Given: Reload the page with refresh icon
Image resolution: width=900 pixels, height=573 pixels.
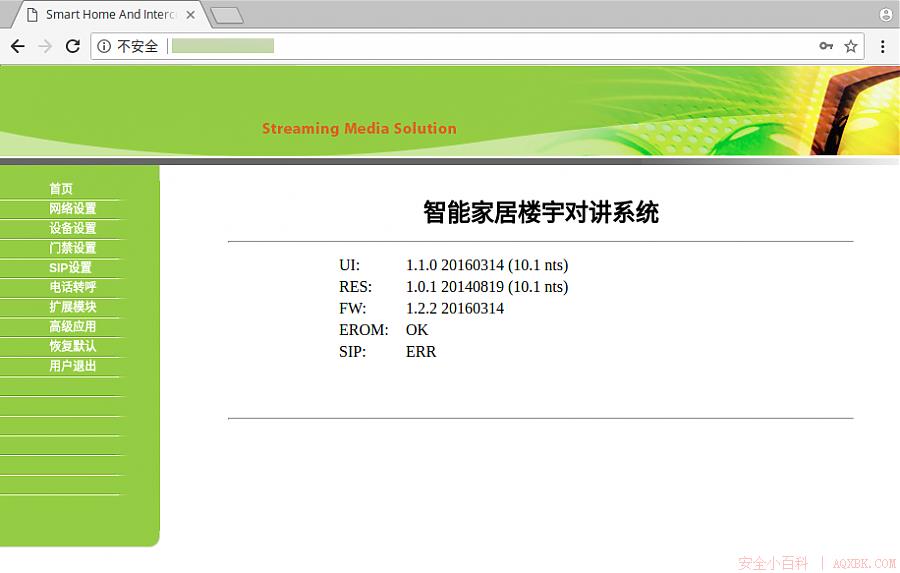Looking at the screenshot, I should pyautogui.click(x=72, y=46).
